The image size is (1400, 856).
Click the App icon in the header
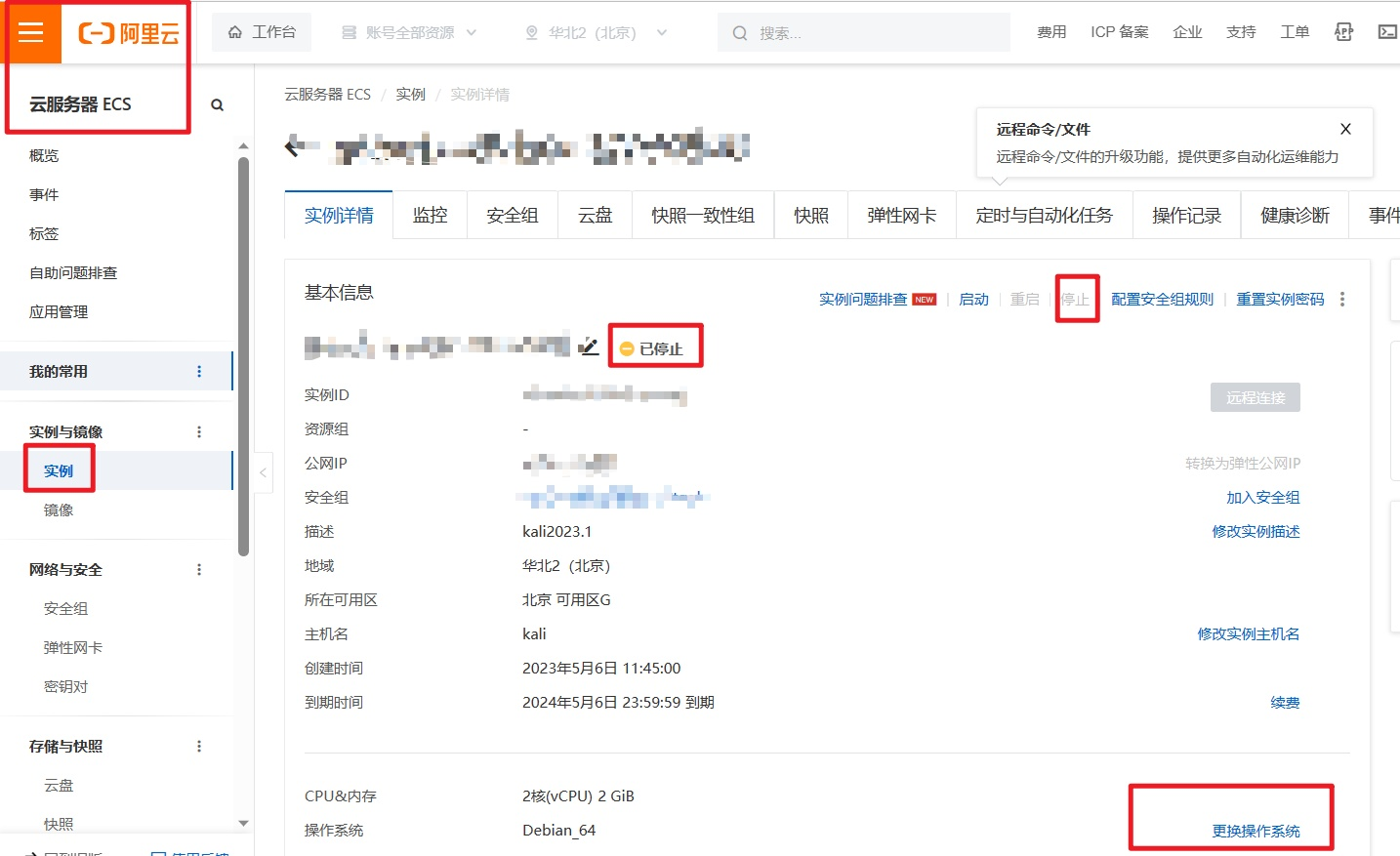point(1343,32)
